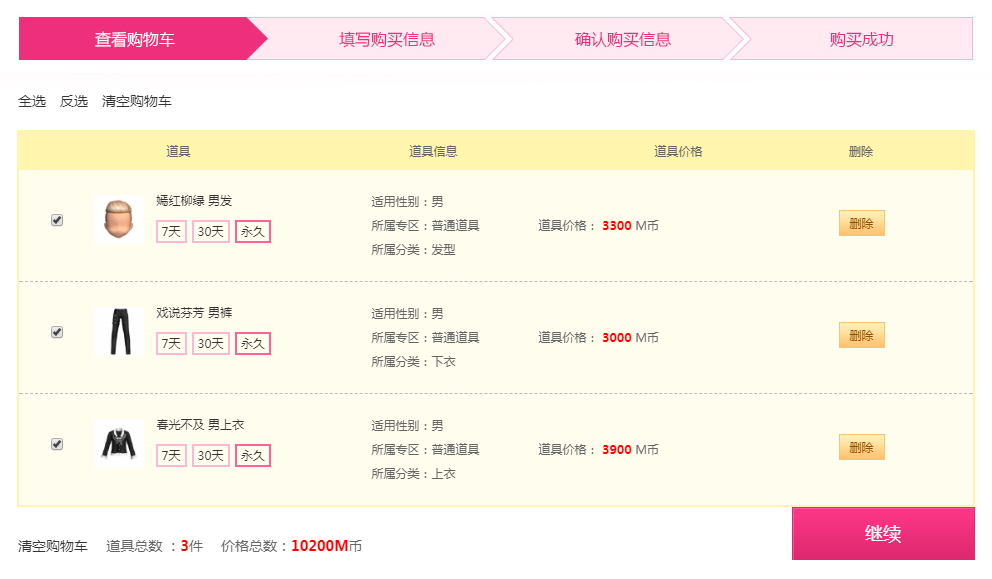Click the black pants item thumbnail
992x579 pixels.
click(x=119, y=332)
